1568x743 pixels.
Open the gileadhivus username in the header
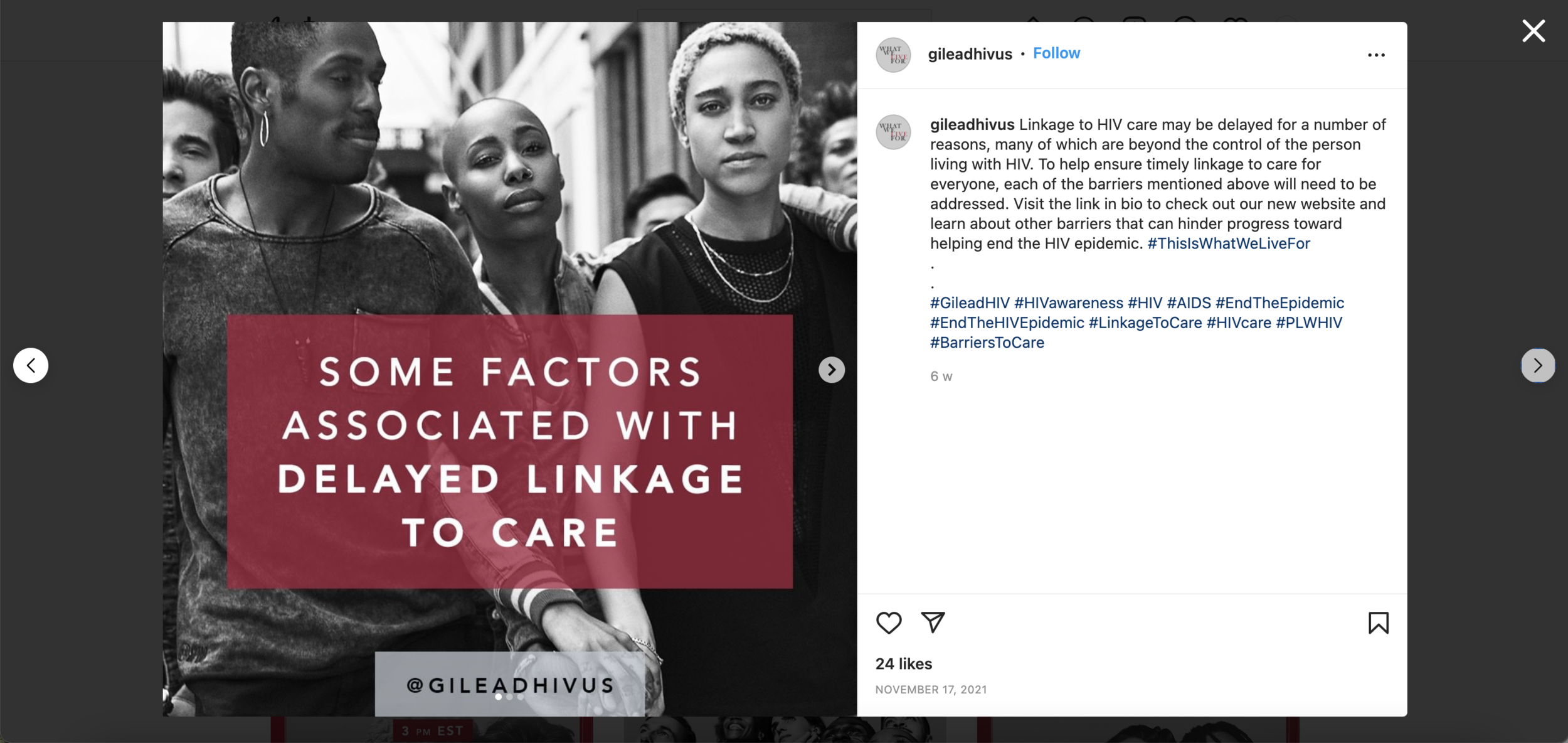pos(970,54)
